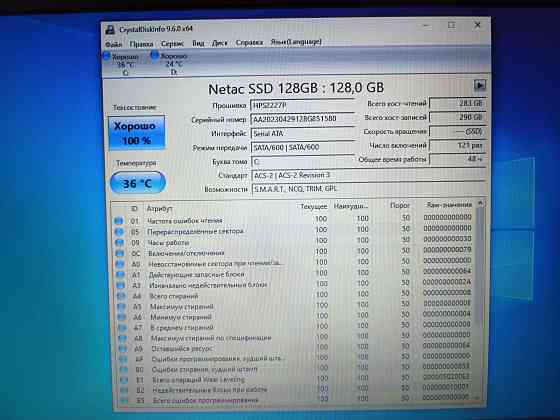Viewport: 560px width, 420px height.
Task: Open the Файл menu
Action: tap(114, 44)
